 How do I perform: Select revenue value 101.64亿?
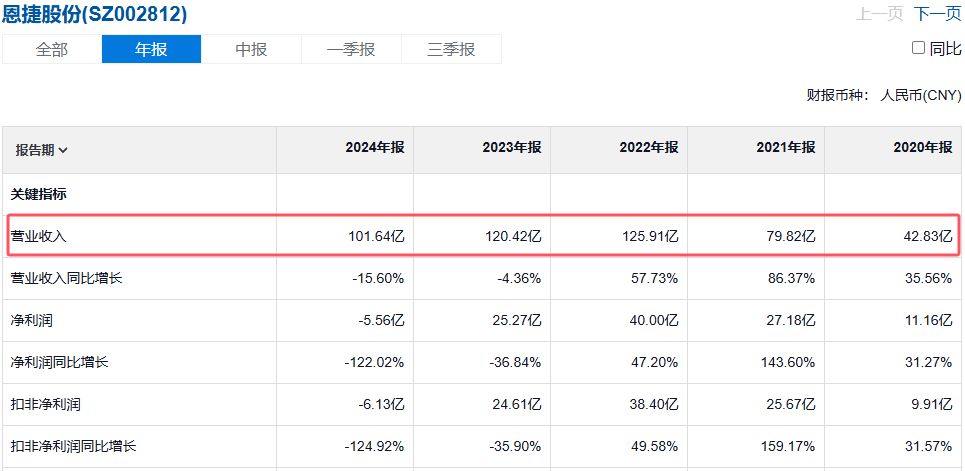point(376,236)
